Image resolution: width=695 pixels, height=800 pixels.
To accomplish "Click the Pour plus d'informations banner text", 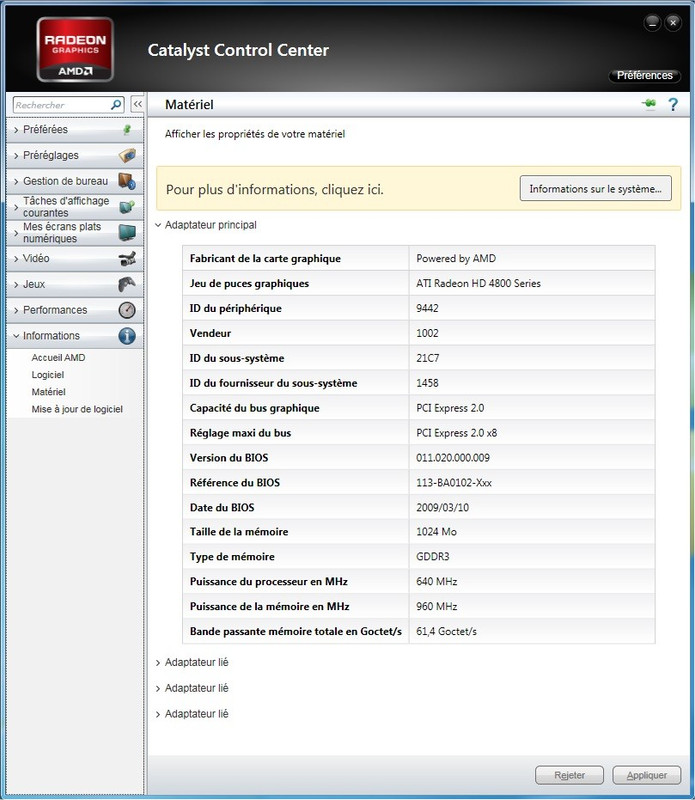I will click(275, 190).
